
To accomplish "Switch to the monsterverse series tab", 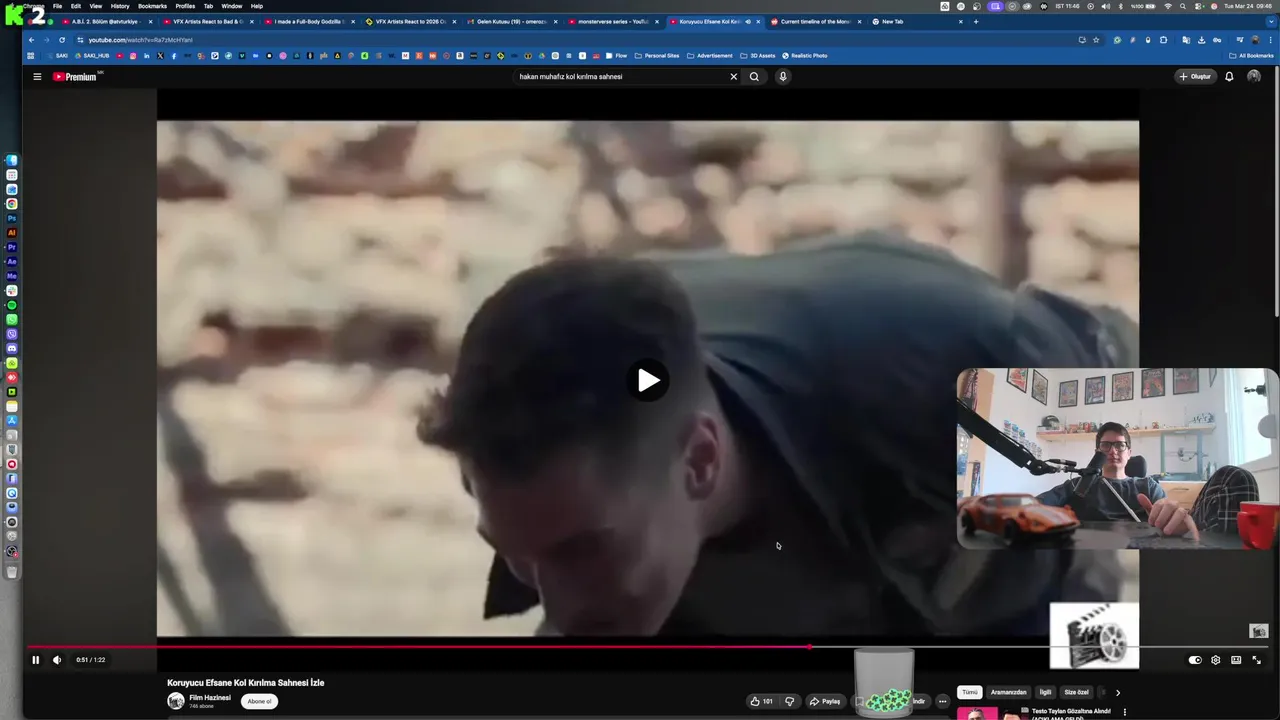I will click(x=613, y=21).
